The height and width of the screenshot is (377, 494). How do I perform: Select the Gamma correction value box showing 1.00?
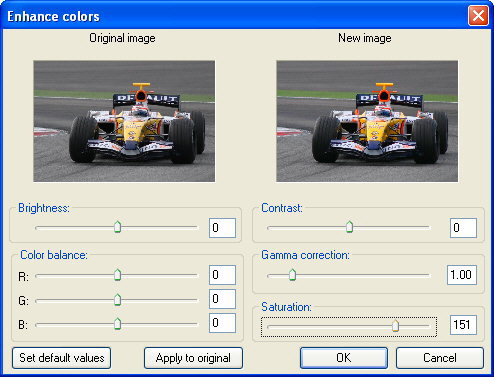(462, 275)
